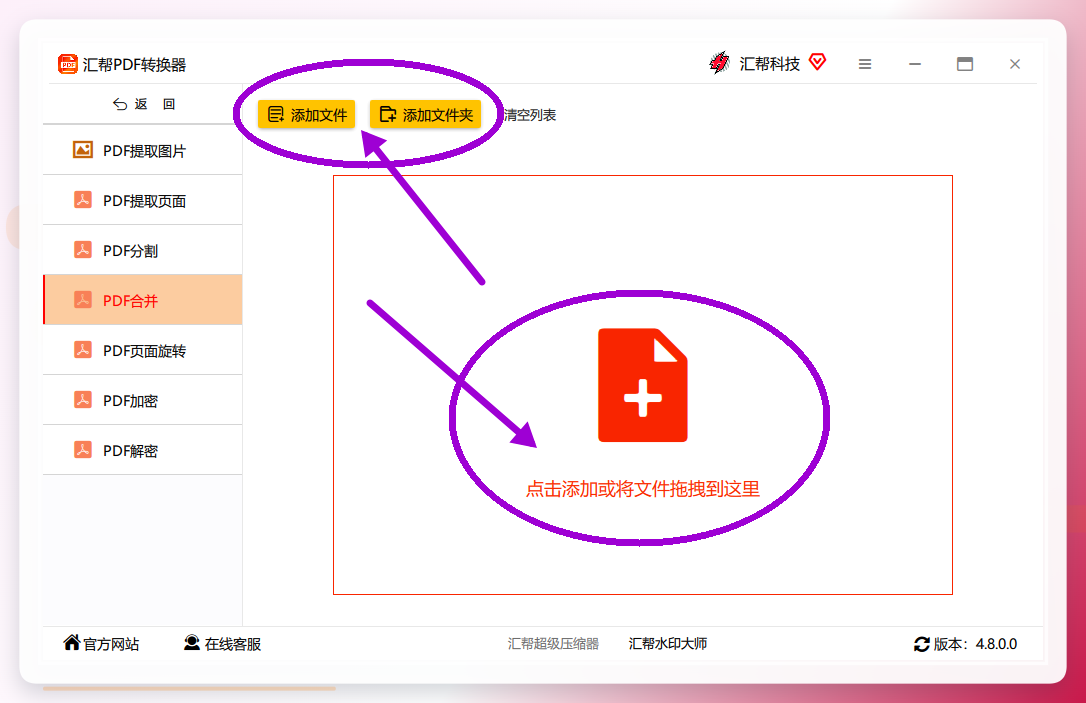The image size is (1086, 703).
Task: Click the red add-file document icon
Action: (643, 385)
